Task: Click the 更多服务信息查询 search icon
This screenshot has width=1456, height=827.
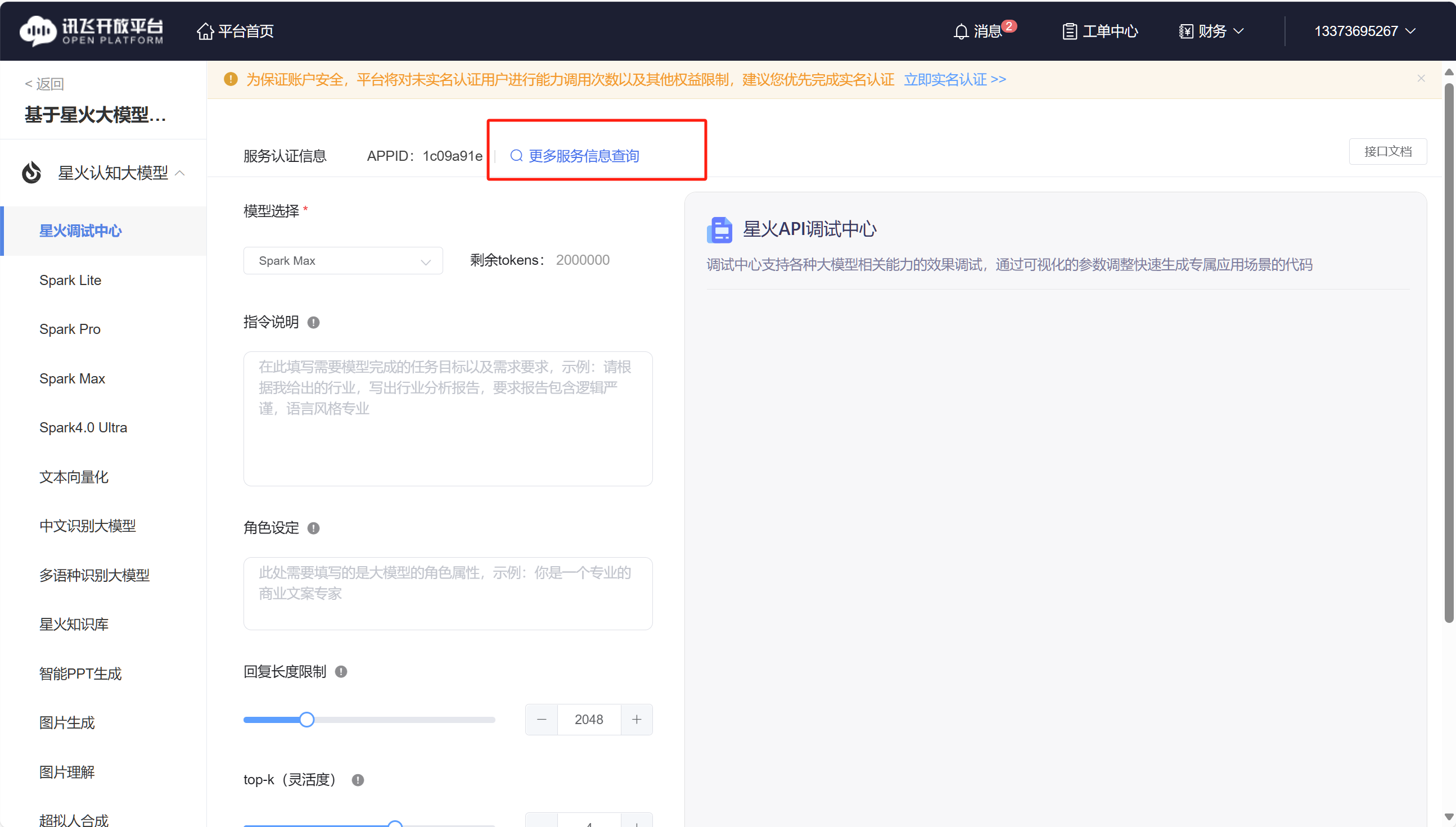Action: pos(516,156)
